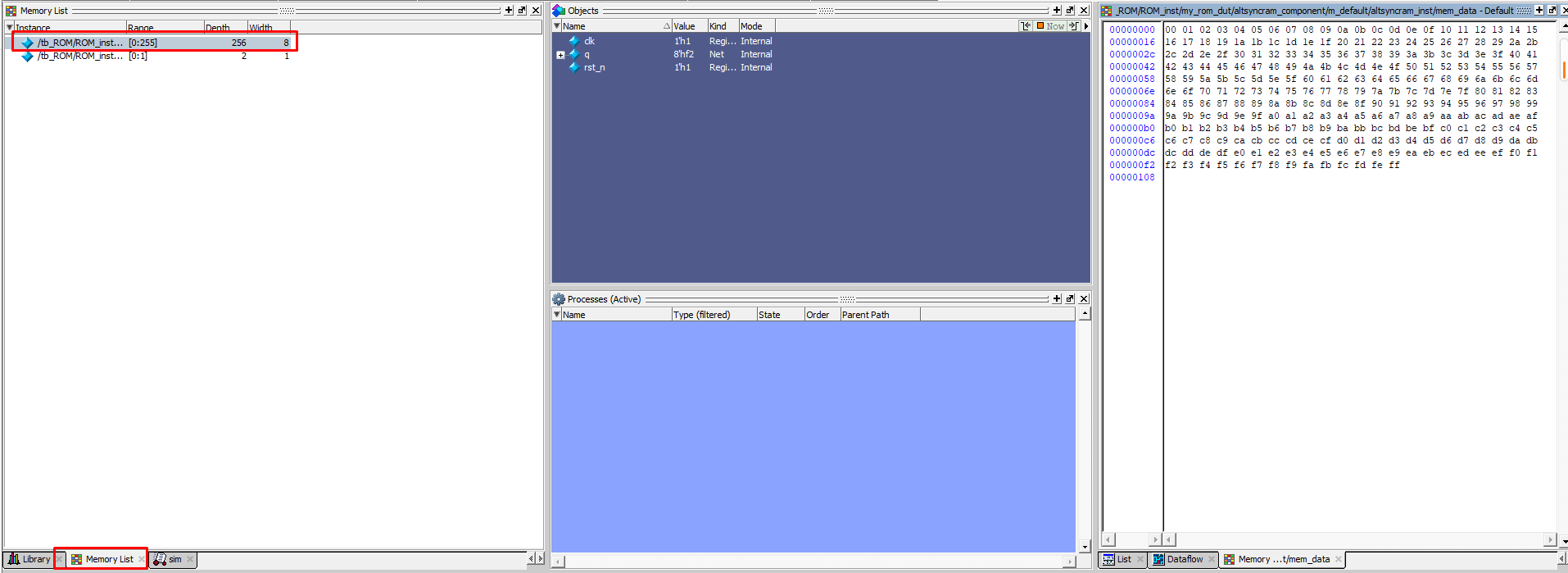Open the Objects column filter dropdown

pos(557,26)
